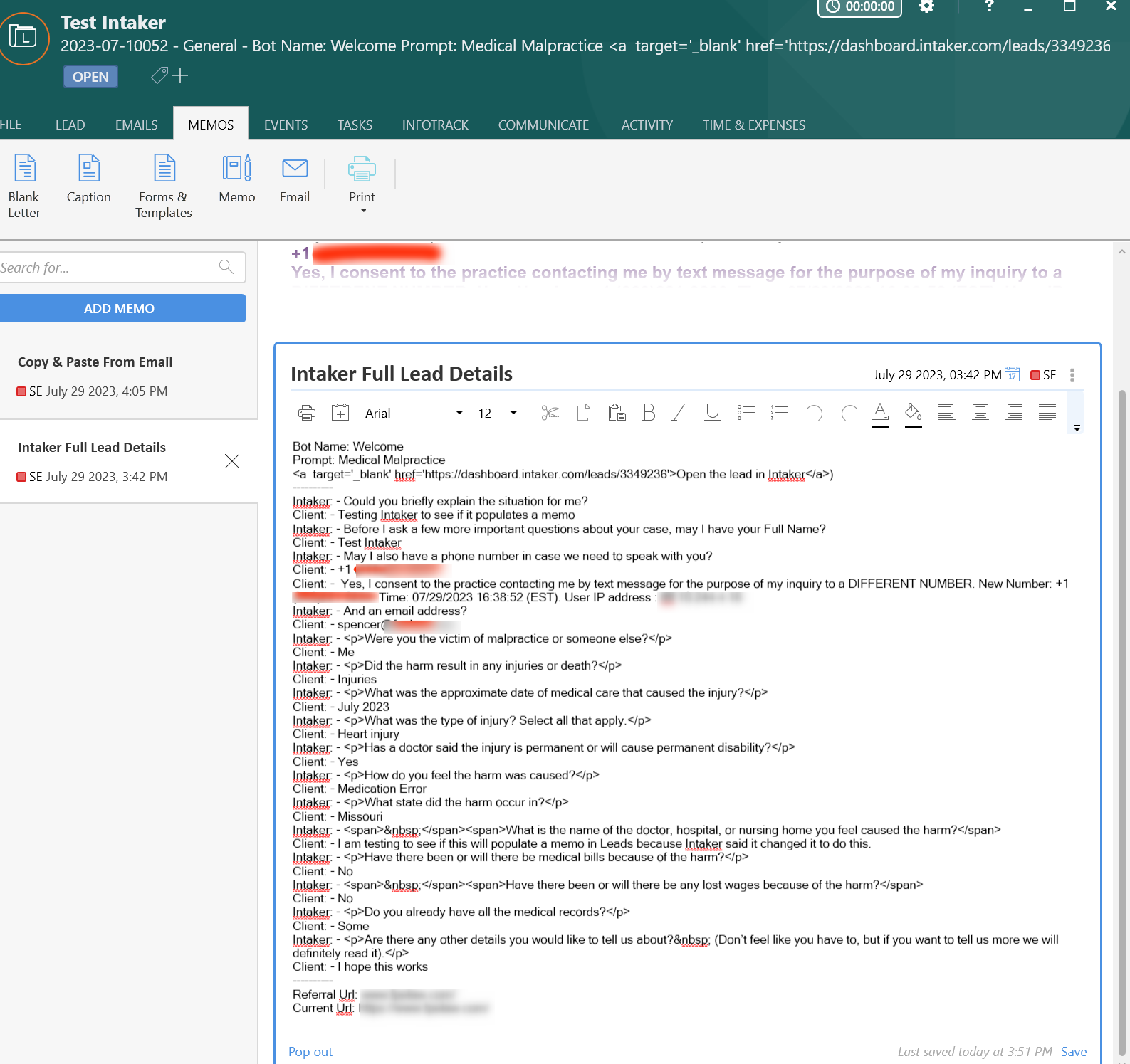
Task: Toggle bulleted list
Action: pos(746,413)
